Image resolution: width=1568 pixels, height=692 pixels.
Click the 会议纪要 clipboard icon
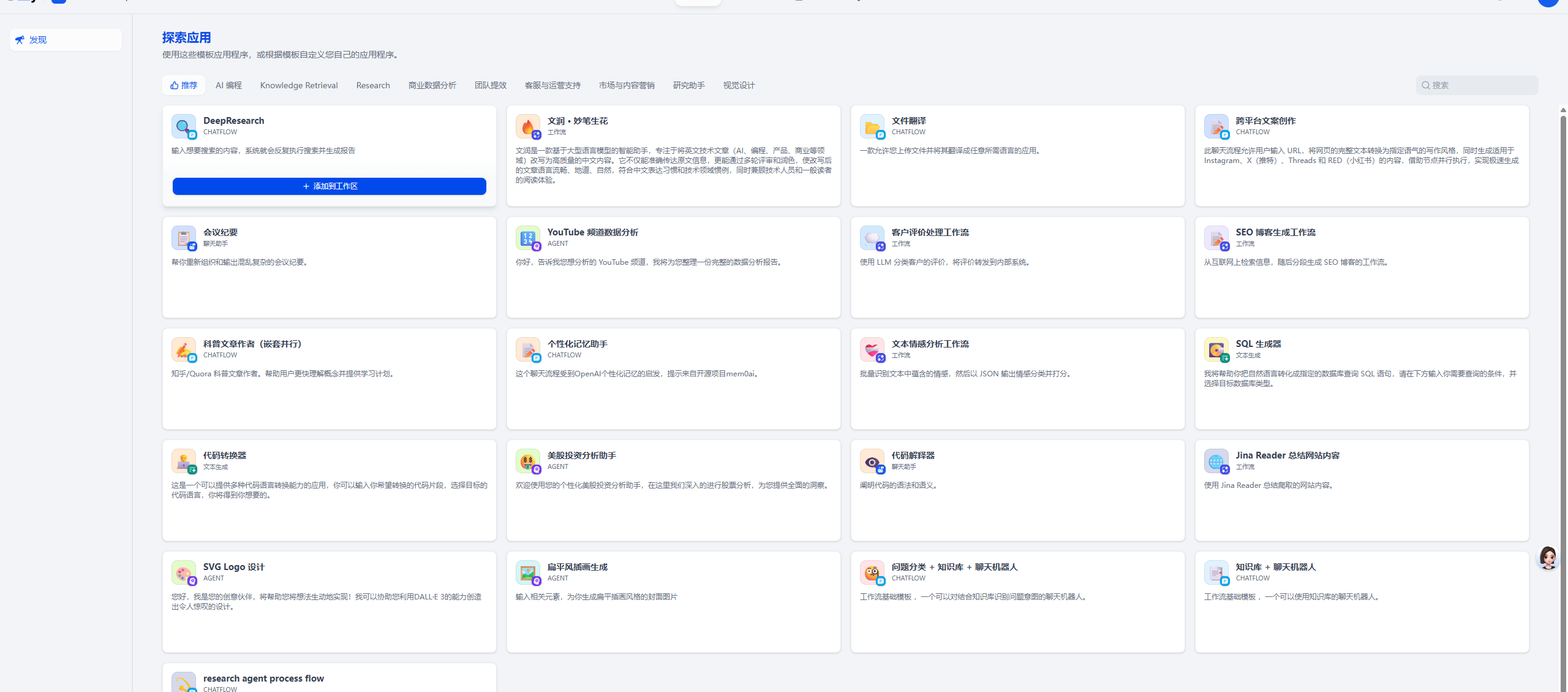coord(183,238)
